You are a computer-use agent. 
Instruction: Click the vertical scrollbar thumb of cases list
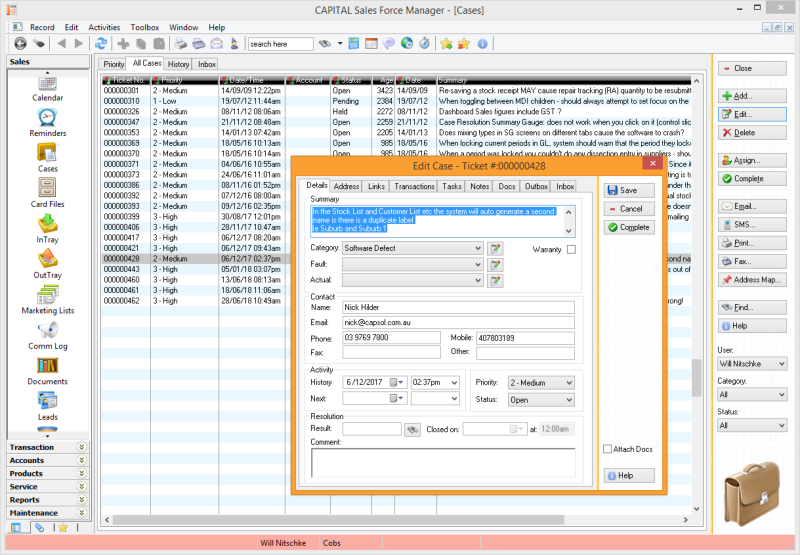click(x=696, y=377)
